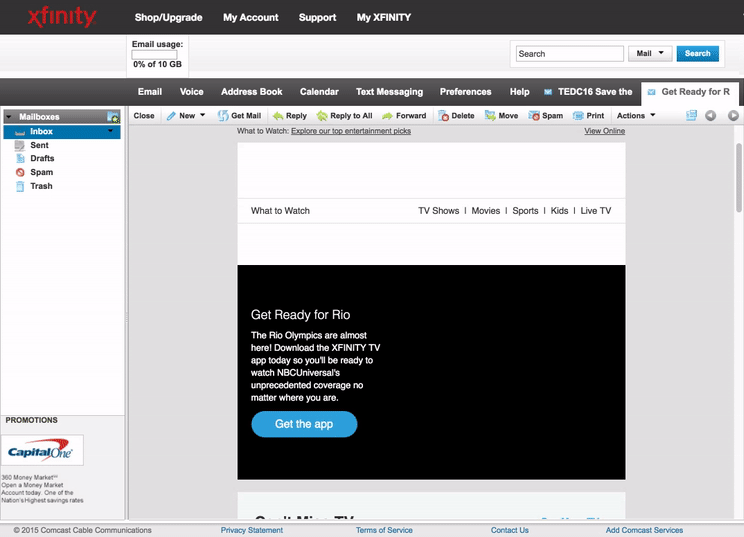Click the Get Mail toolbar icon
This screenshot has width=744, height=537.
coord(239,116)
